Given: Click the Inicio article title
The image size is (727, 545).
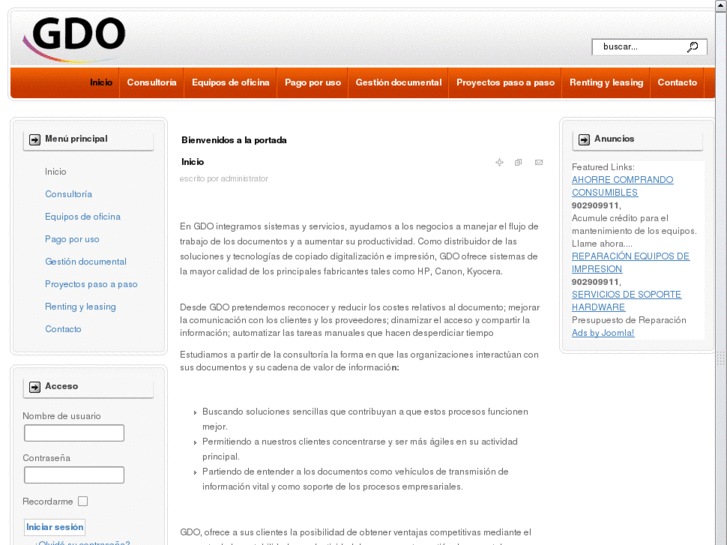Looking at the screenshot, I should click(x=192, y=162).
